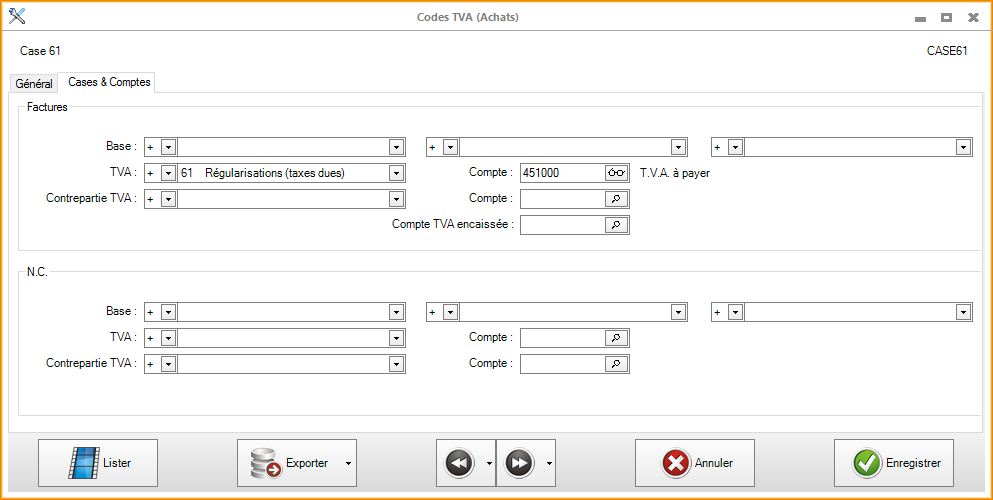Screen dimensions: 993x500
Task: Open the Général tab
Action: coord(34,84)
